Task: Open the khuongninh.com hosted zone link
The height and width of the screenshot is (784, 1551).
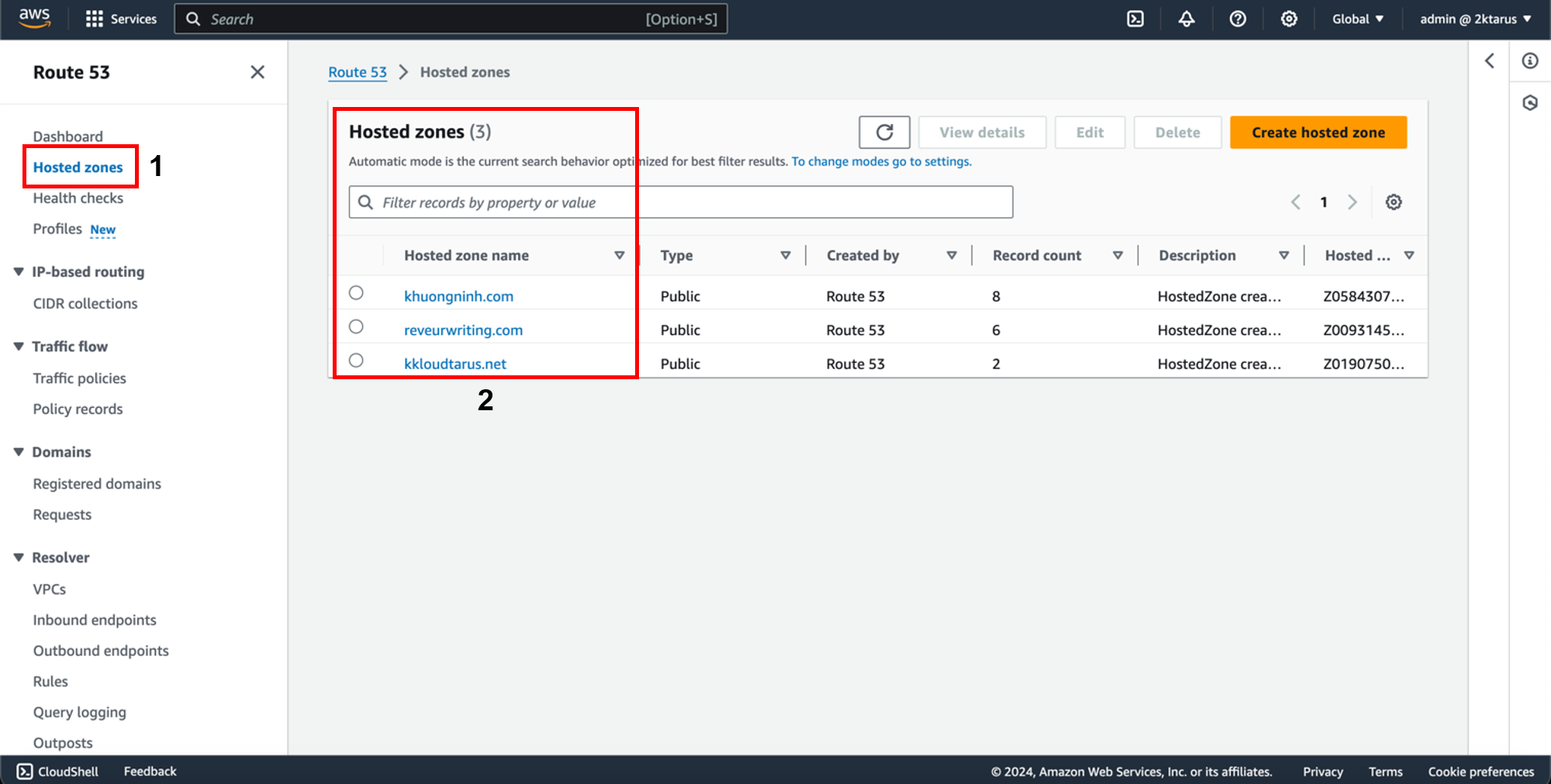Action: pos(458,296)
